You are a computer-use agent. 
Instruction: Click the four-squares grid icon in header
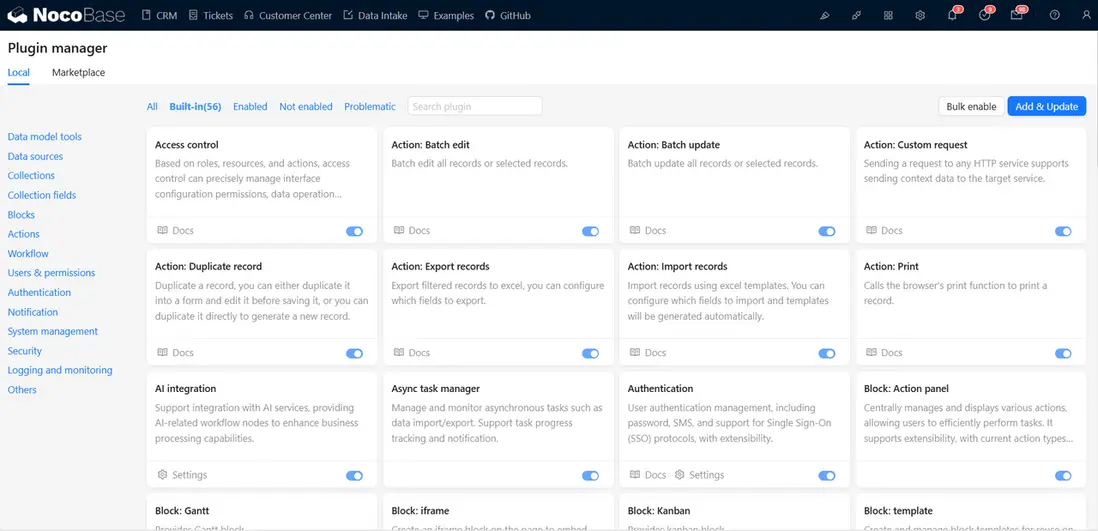pyautogui.click(x=888, y=15)
